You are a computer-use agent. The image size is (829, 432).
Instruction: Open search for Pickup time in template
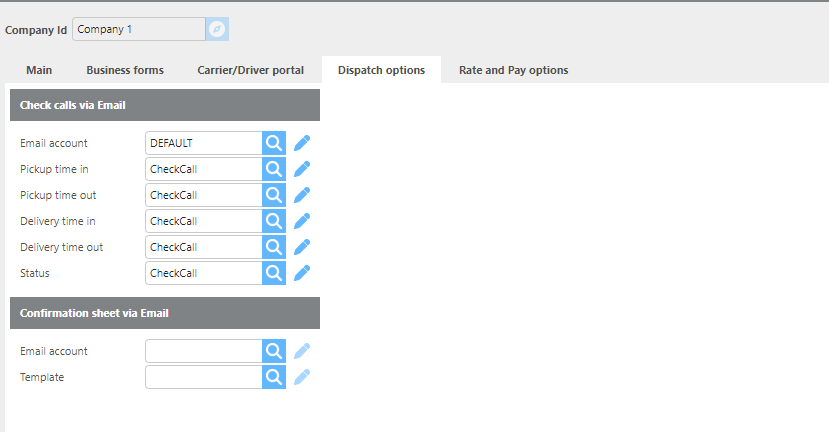(274, 169)
